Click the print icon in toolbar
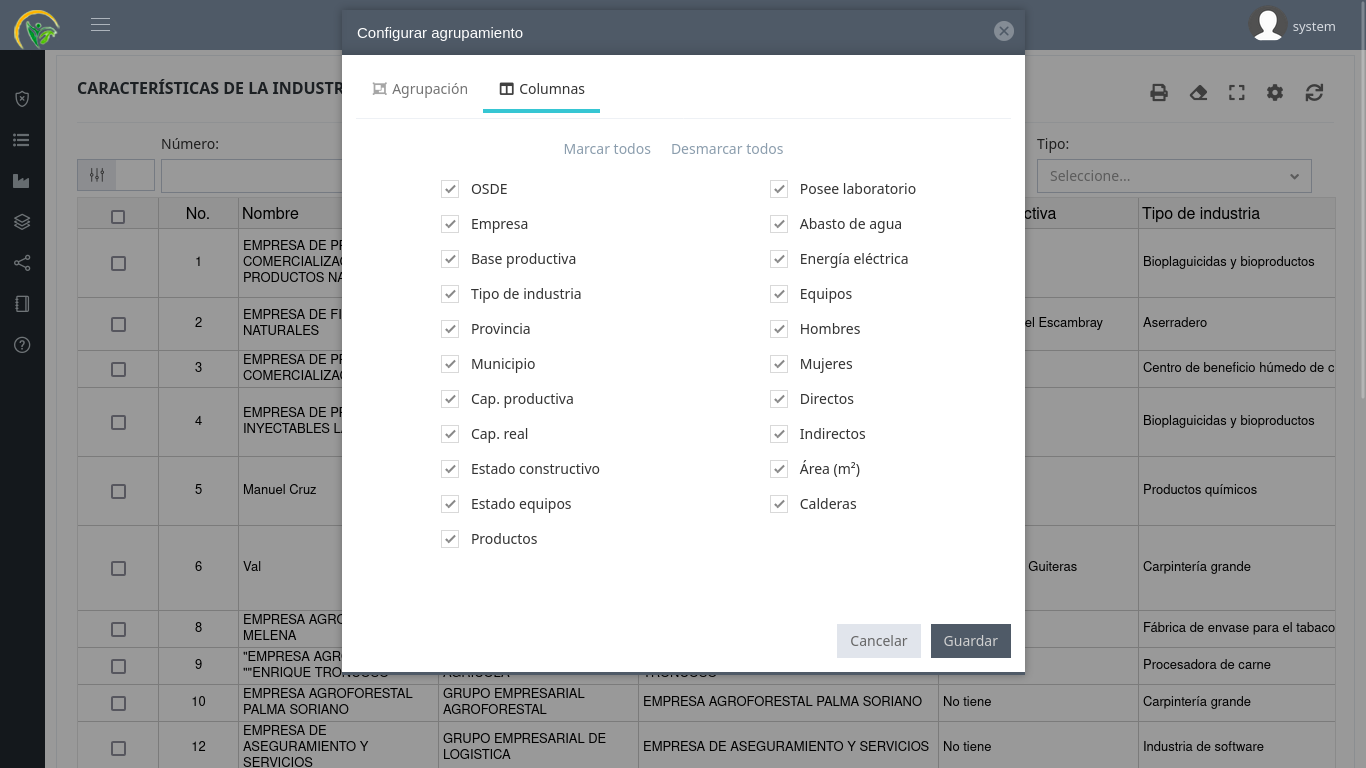 1159,93
